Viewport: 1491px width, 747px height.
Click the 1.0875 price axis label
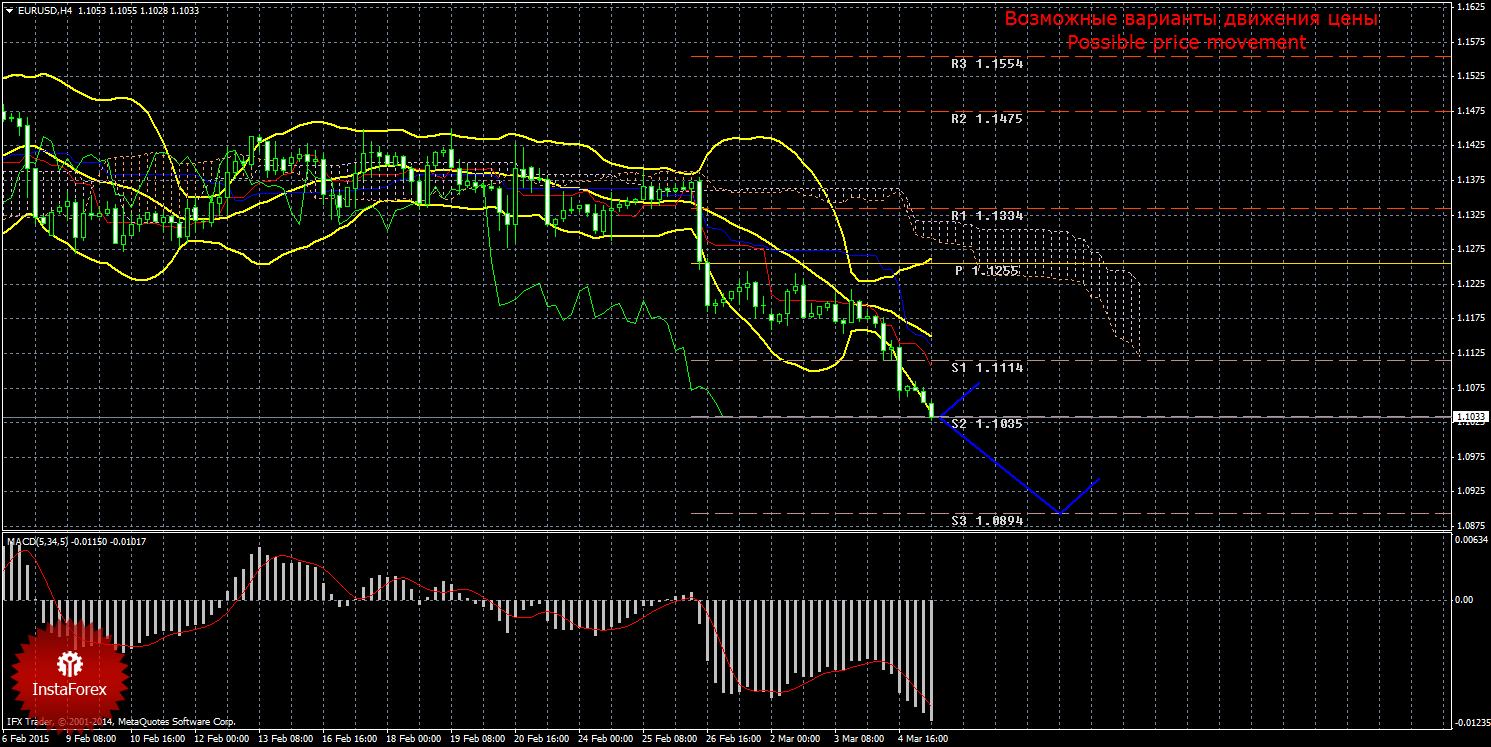[1470, 525]
